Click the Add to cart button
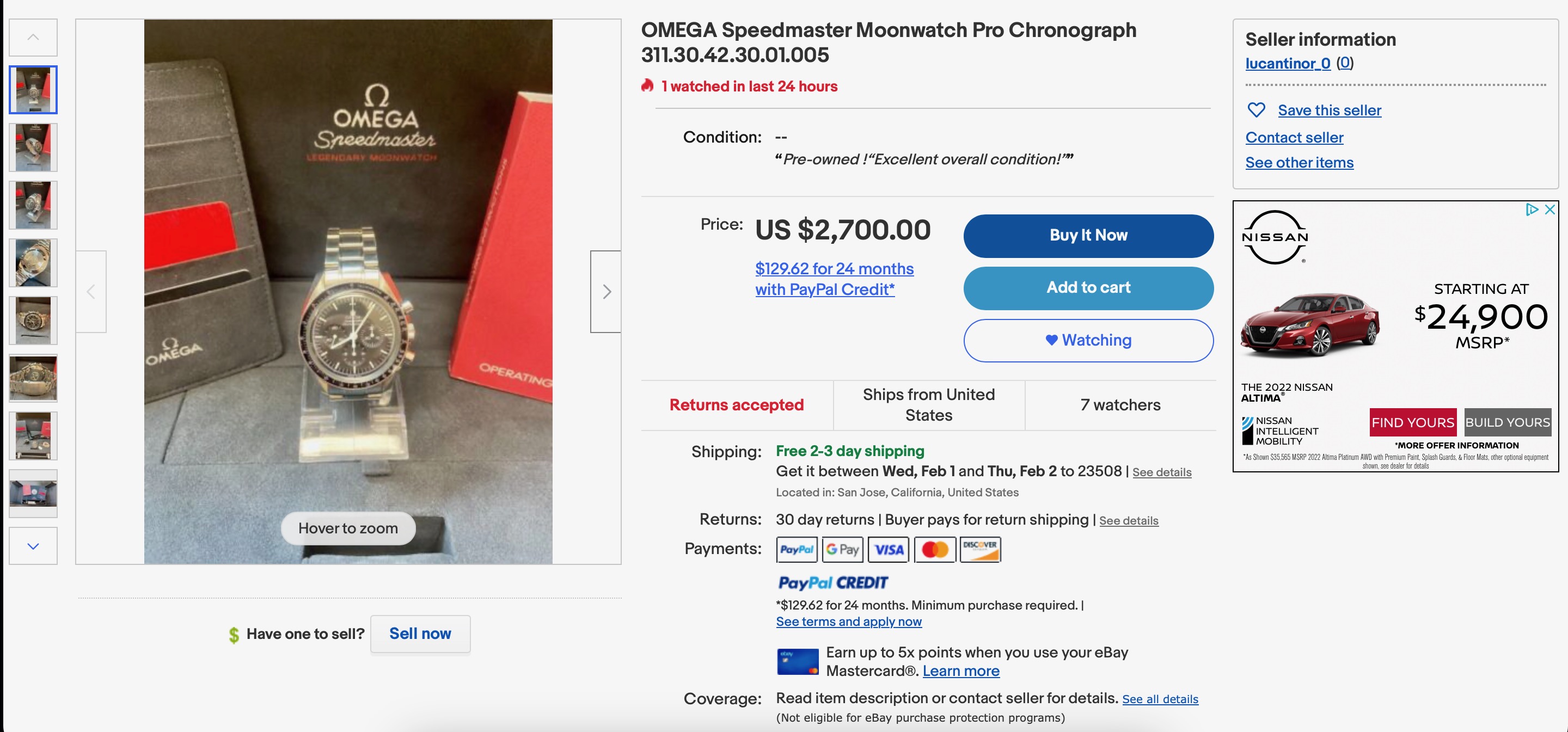 [x=1088, y=288]
